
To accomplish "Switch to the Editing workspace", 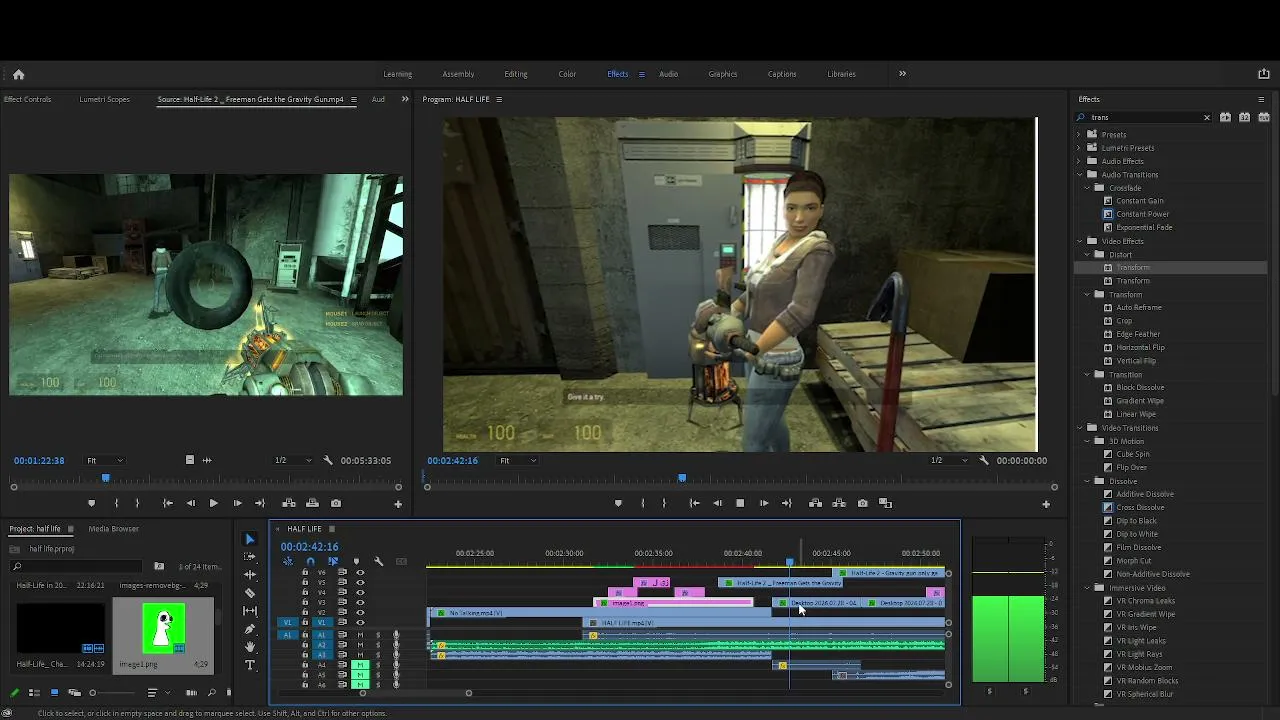I will click(x=516, y=74).
